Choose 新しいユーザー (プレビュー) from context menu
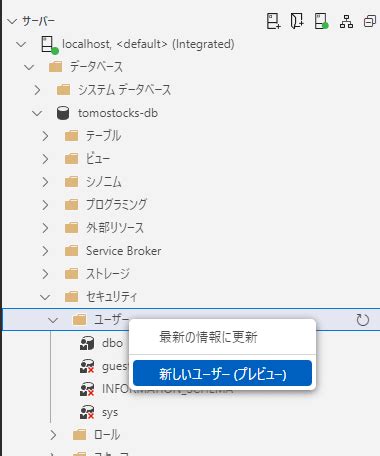Image resolution: width=380 pixels, height=456 pixels. (x=222, y=373)
